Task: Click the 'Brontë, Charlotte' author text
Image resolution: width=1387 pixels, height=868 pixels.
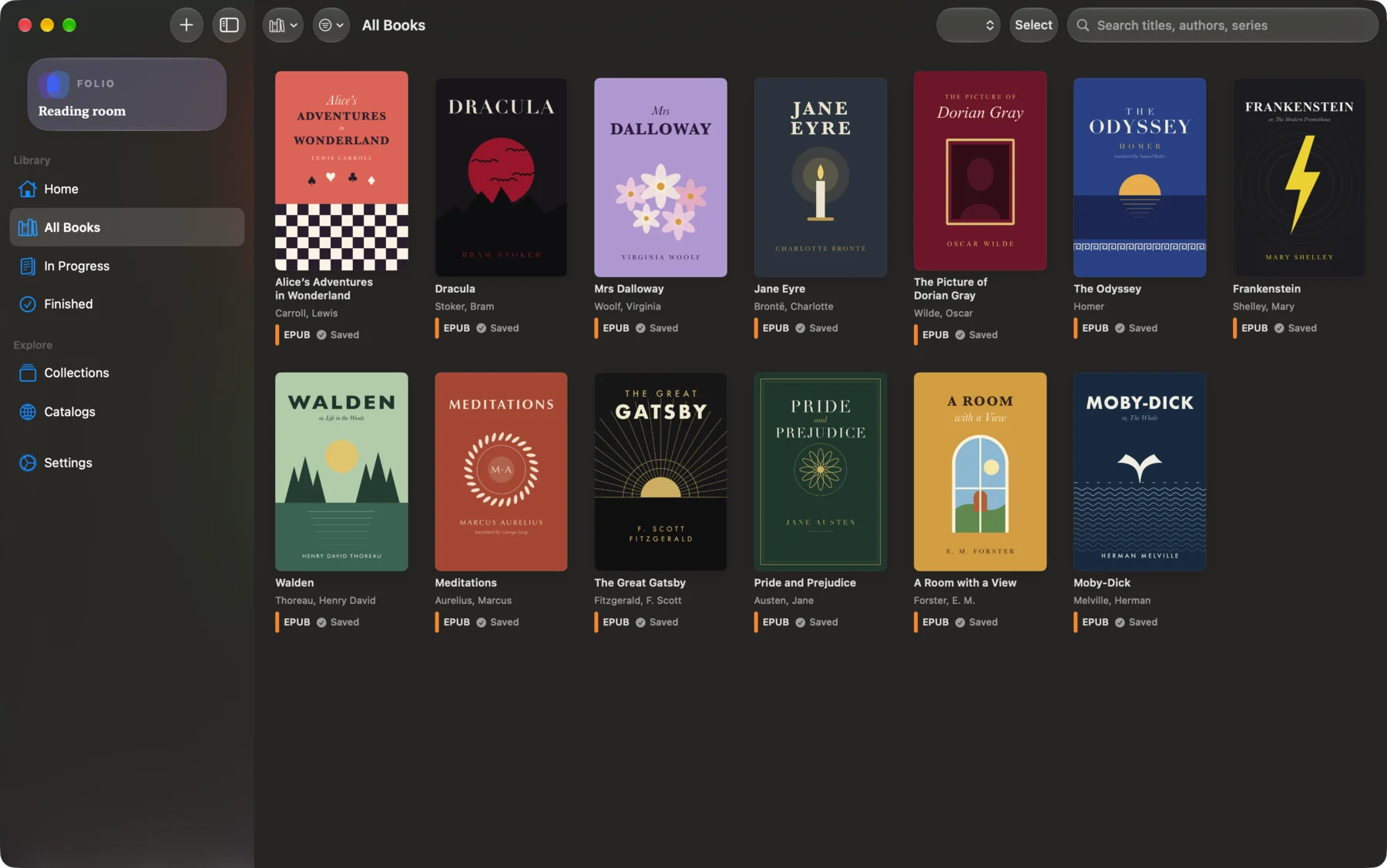Action: pos(794,307)
